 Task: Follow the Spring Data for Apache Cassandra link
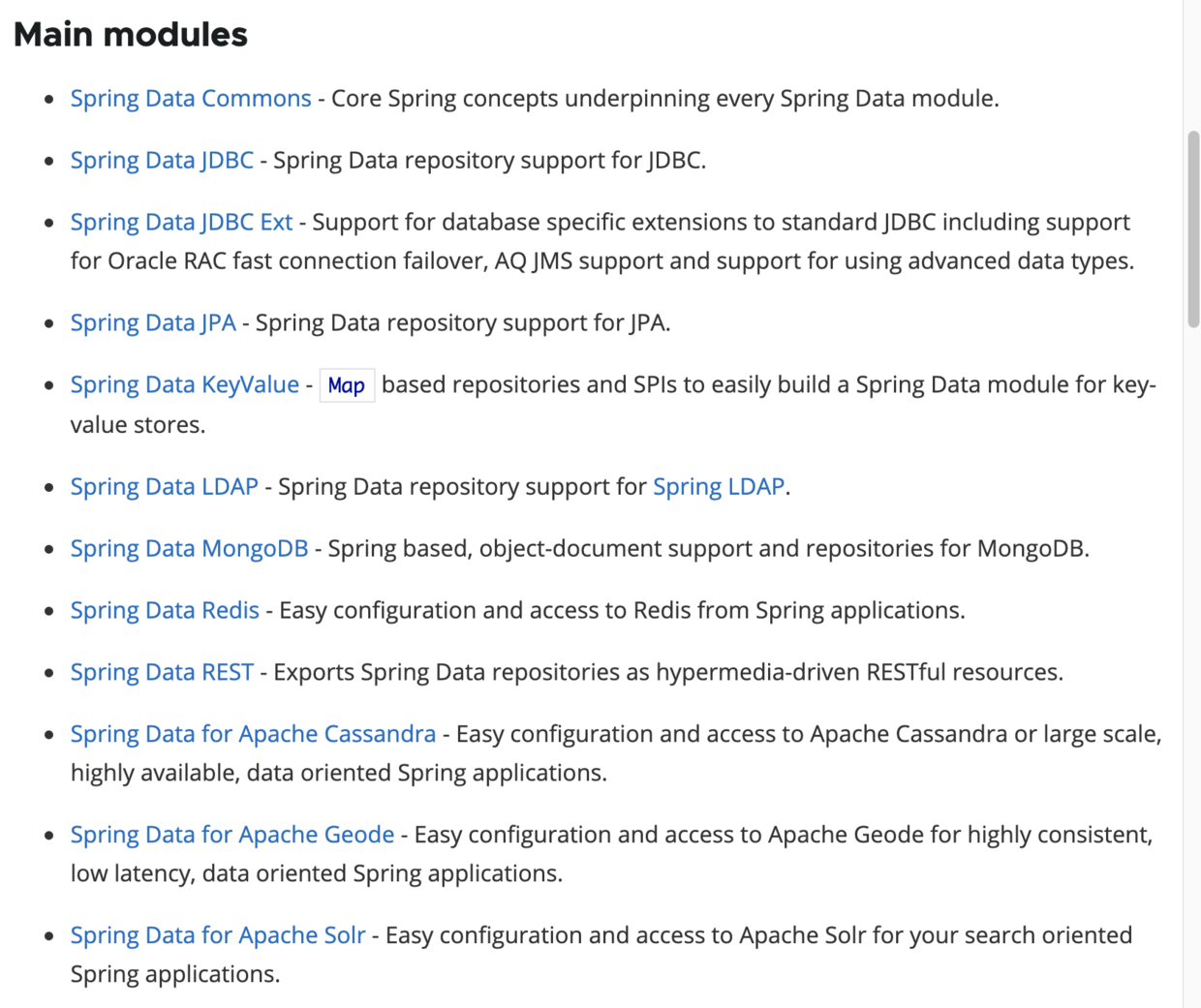coord(253,735)
